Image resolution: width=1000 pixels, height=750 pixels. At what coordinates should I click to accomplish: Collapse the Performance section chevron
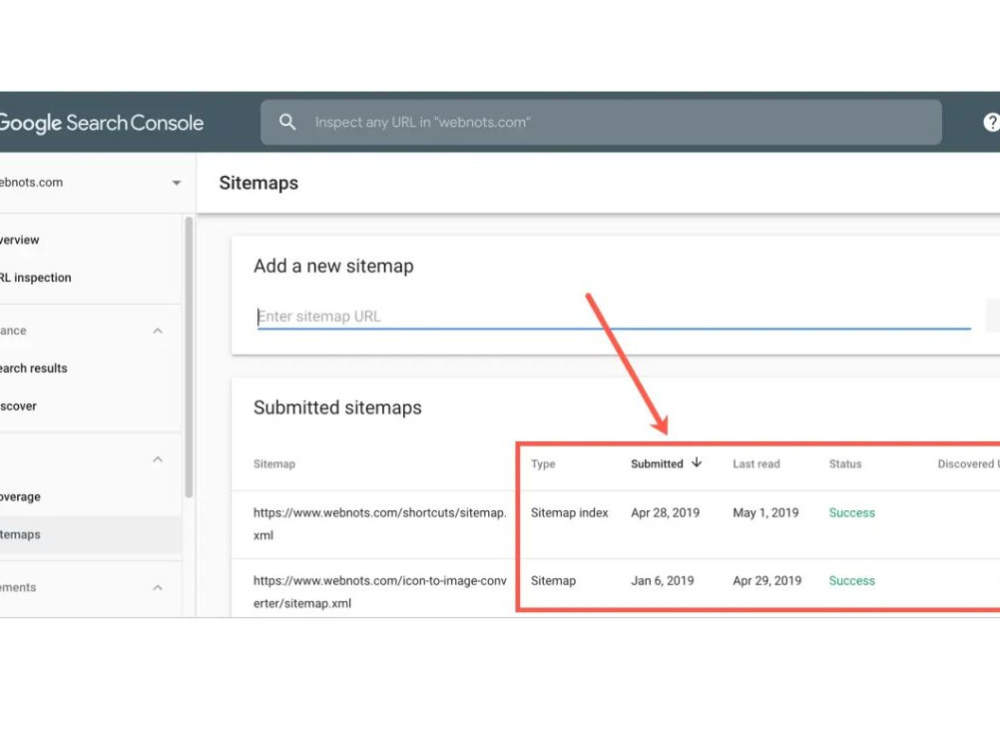[158, 330]
